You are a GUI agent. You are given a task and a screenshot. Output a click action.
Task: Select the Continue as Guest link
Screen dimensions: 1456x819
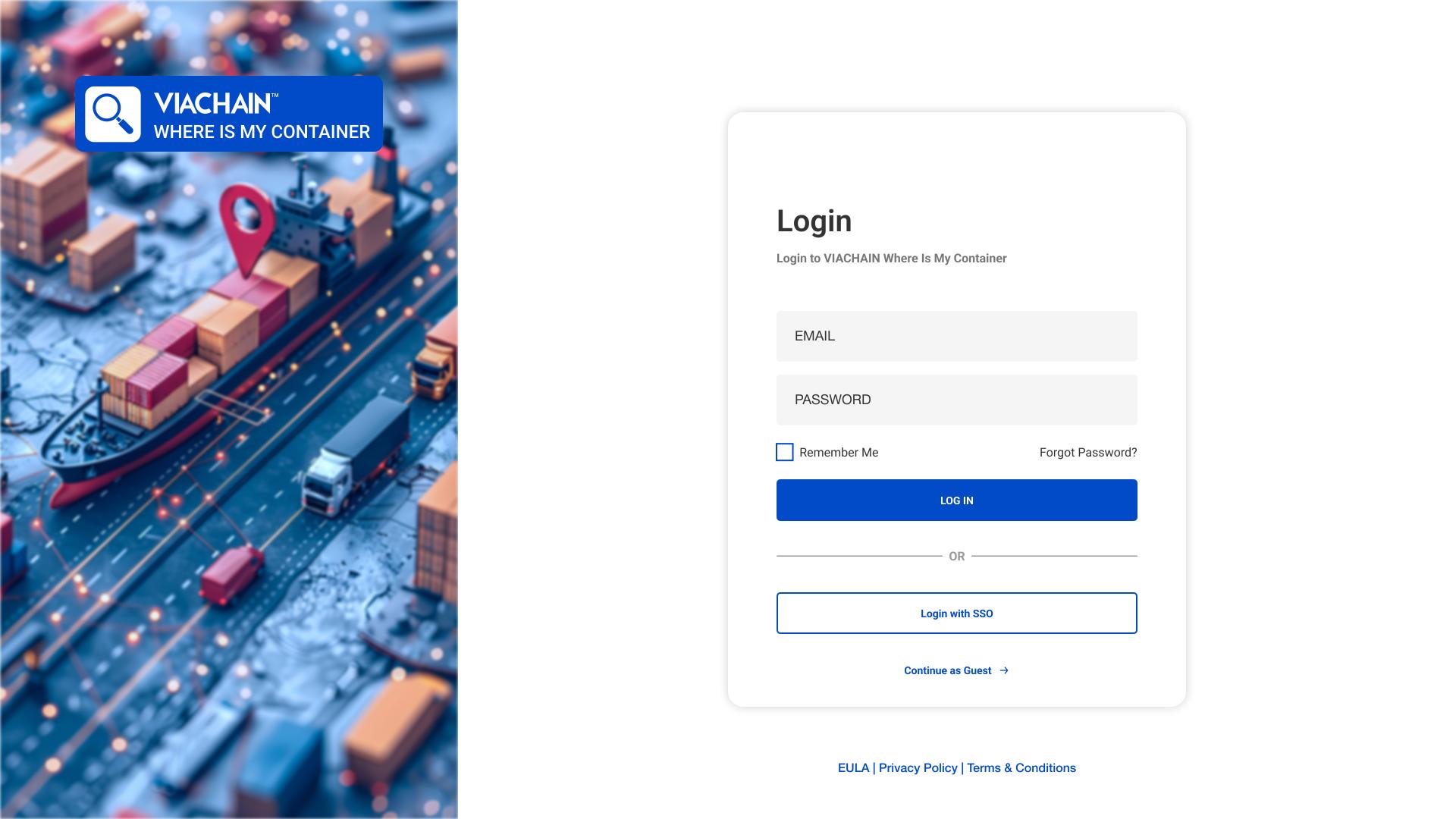pos(948,670)
